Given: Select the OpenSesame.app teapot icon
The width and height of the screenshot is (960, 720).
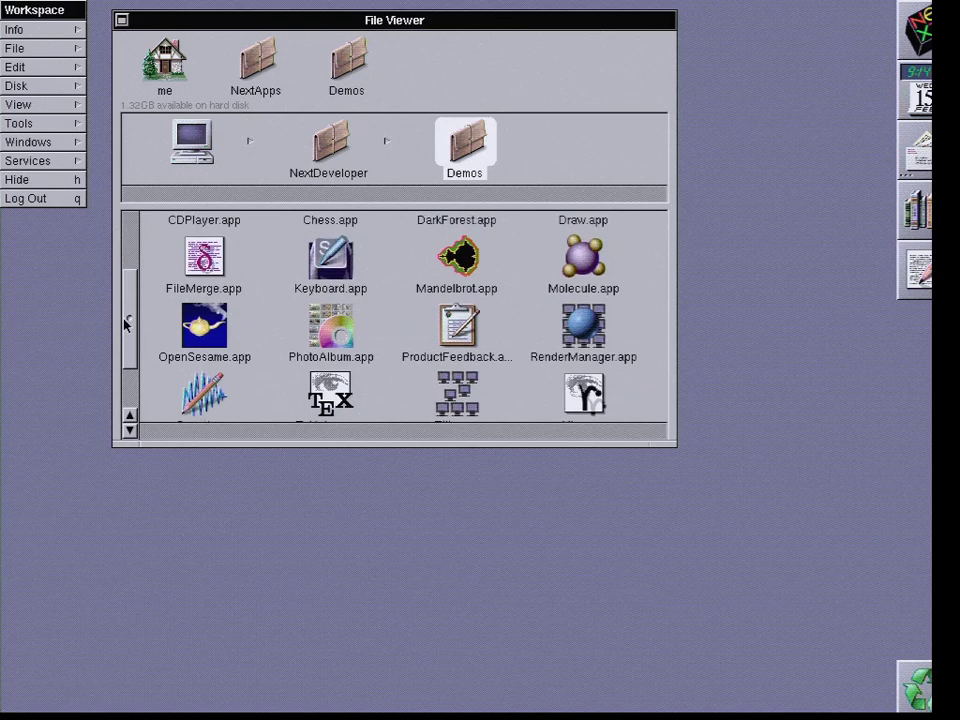Looking at the screenshot, I should pyautogui.click(x=204, y=325).
